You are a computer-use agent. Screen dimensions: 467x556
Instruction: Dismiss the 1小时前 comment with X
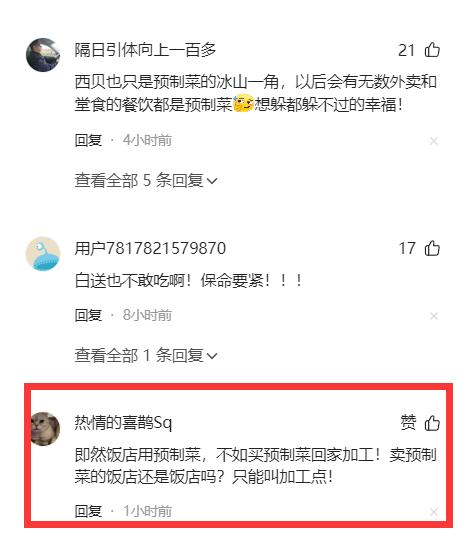point(434,512)
